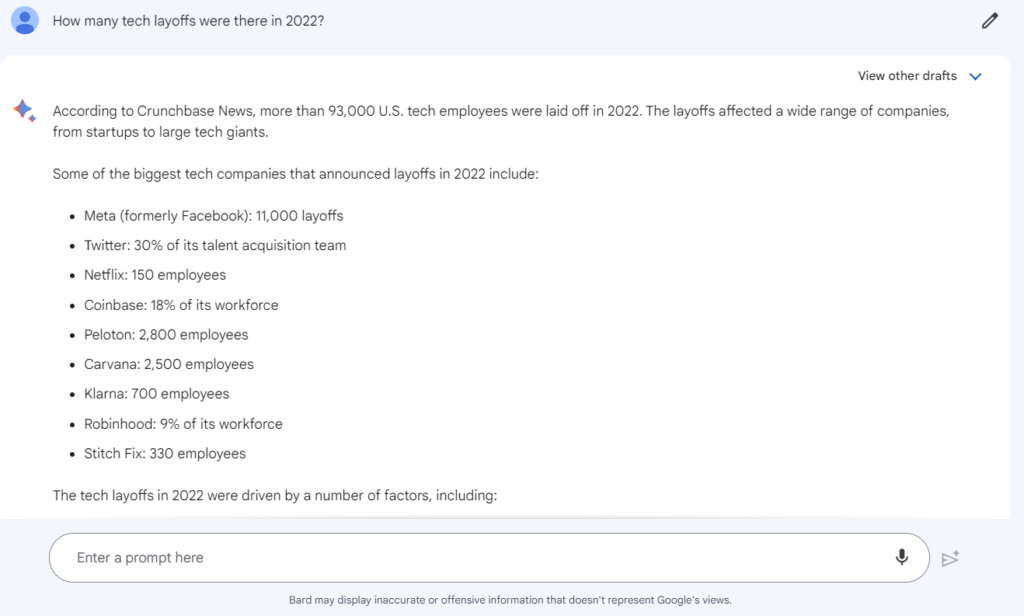Select the Twitter talent acquisition bullet
1024x616 pixels.
click(215, 245)
